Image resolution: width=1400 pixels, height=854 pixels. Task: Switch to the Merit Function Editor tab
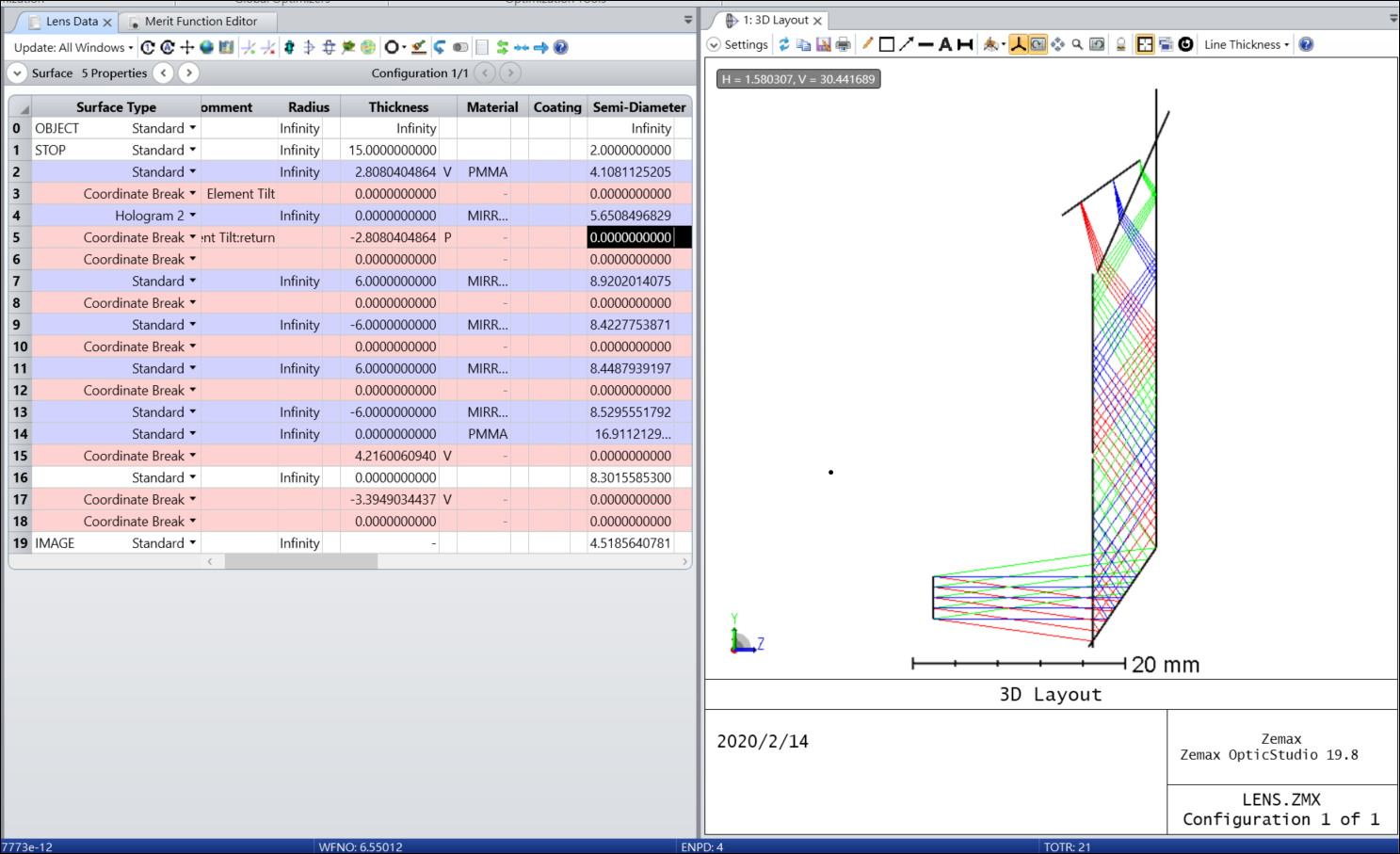click(201, 21)
